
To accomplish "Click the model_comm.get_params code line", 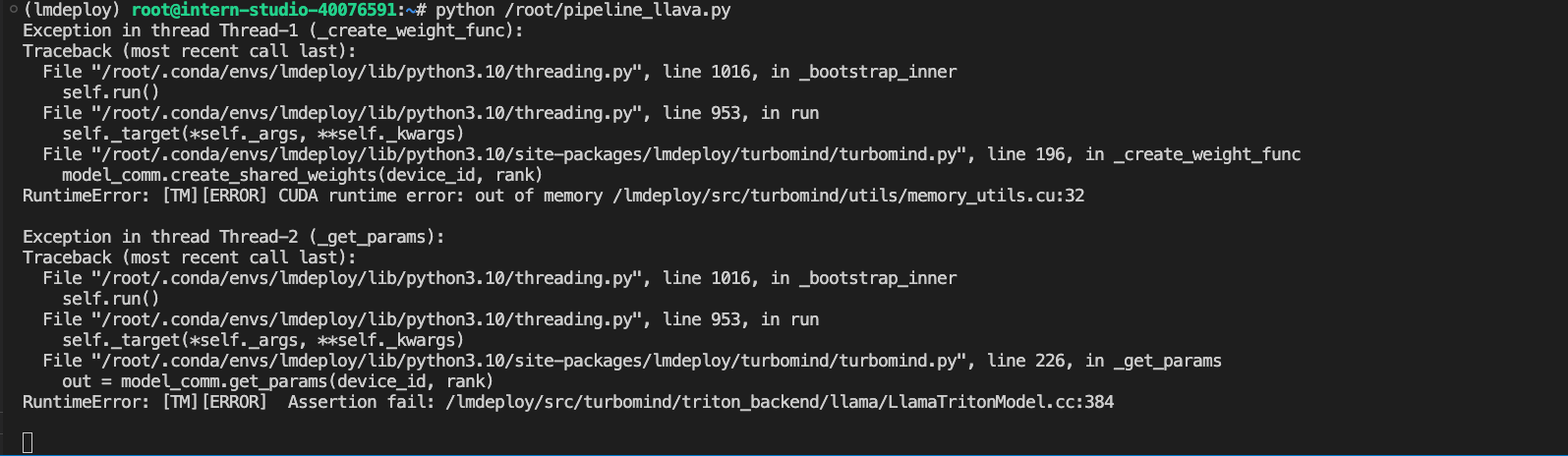I will [x=277, y=381].
